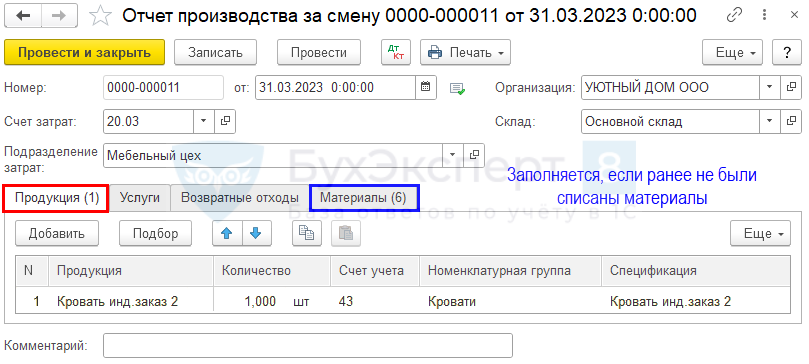This screenshot has height=364, width=809.
Task: Click the Добавить button
Action: 57,234
